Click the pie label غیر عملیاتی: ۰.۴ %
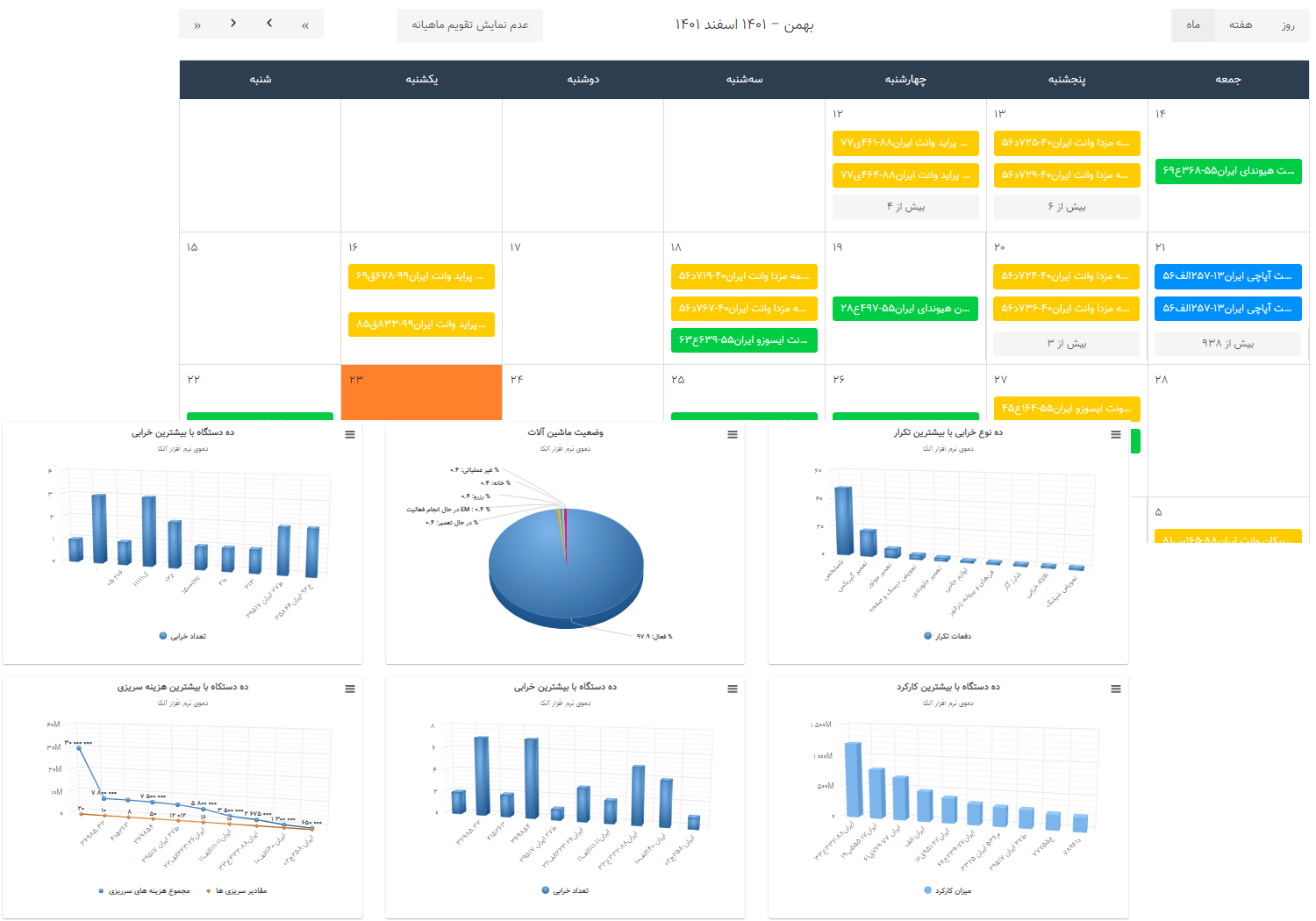This screenshot has height=921, width=1316. 475,470
